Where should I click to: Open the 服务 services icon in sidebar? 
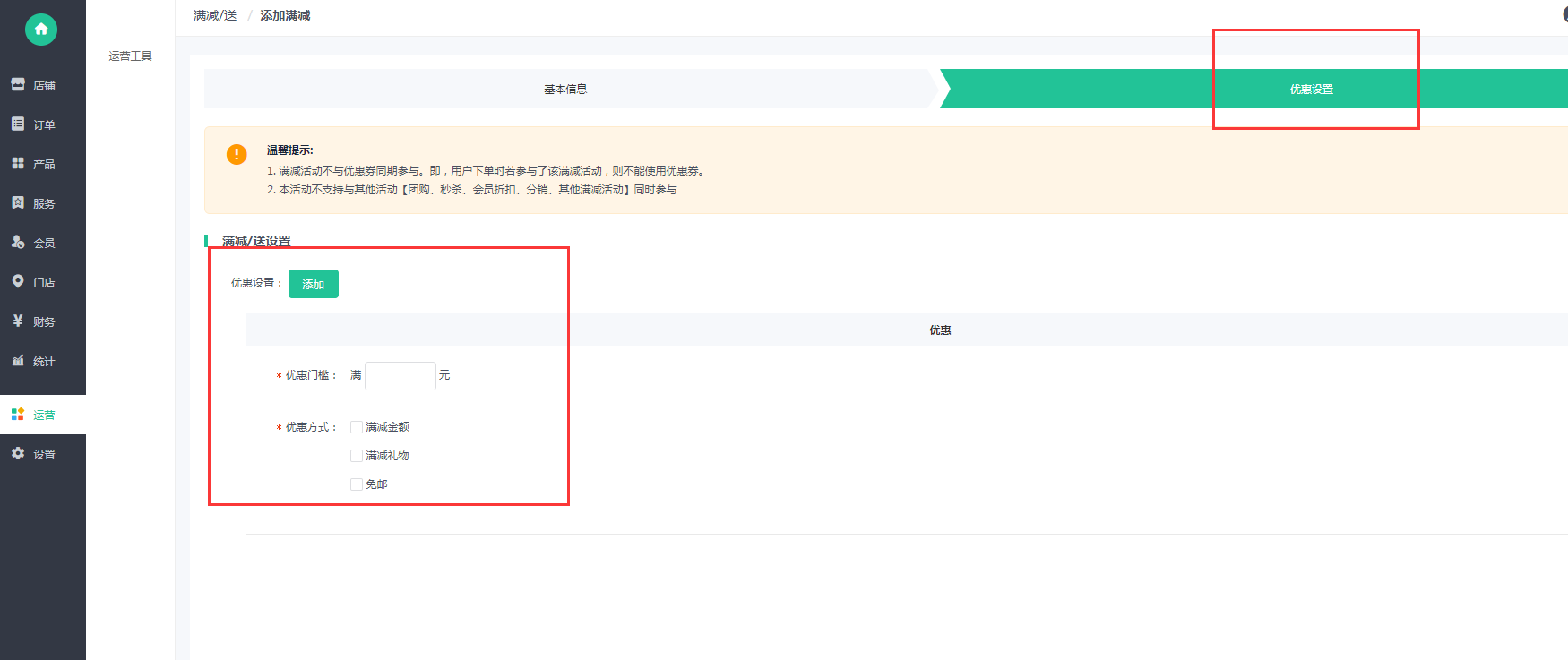18,202
